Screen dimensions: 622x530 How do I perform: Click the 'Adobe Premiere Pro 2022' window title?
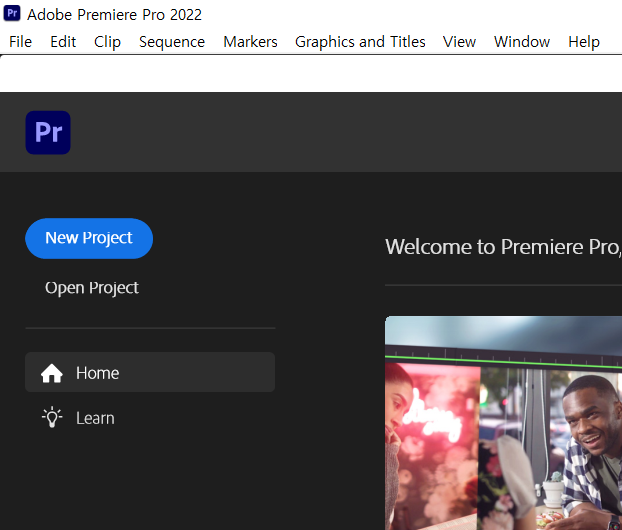click(x=115, y=15)
